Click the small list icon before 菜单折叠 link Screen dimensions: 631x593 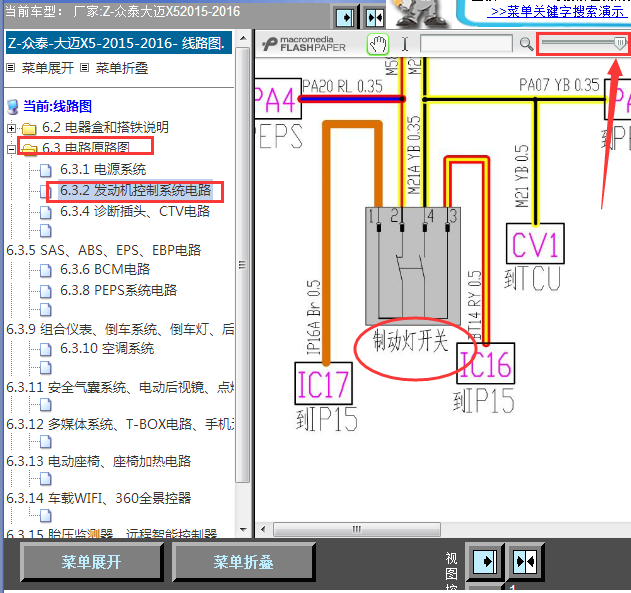(x=84, y=68)
